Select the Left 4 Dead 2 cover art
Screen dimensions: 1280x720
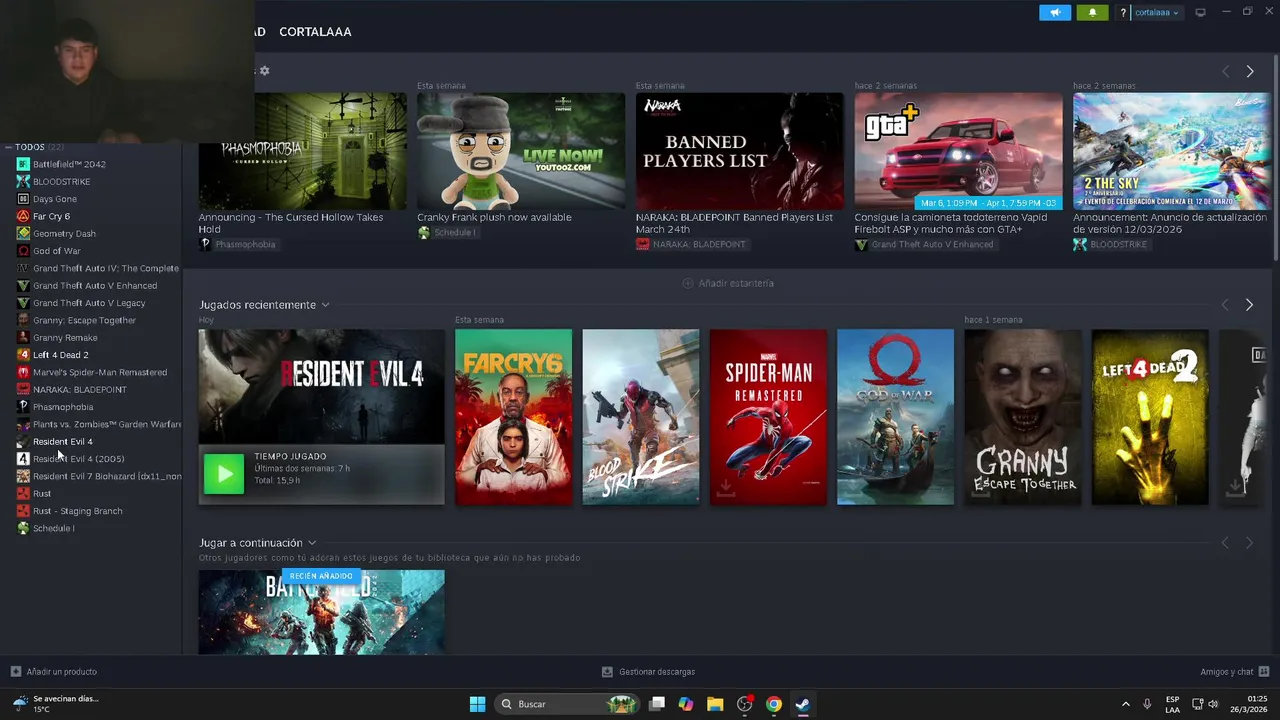1150,417
